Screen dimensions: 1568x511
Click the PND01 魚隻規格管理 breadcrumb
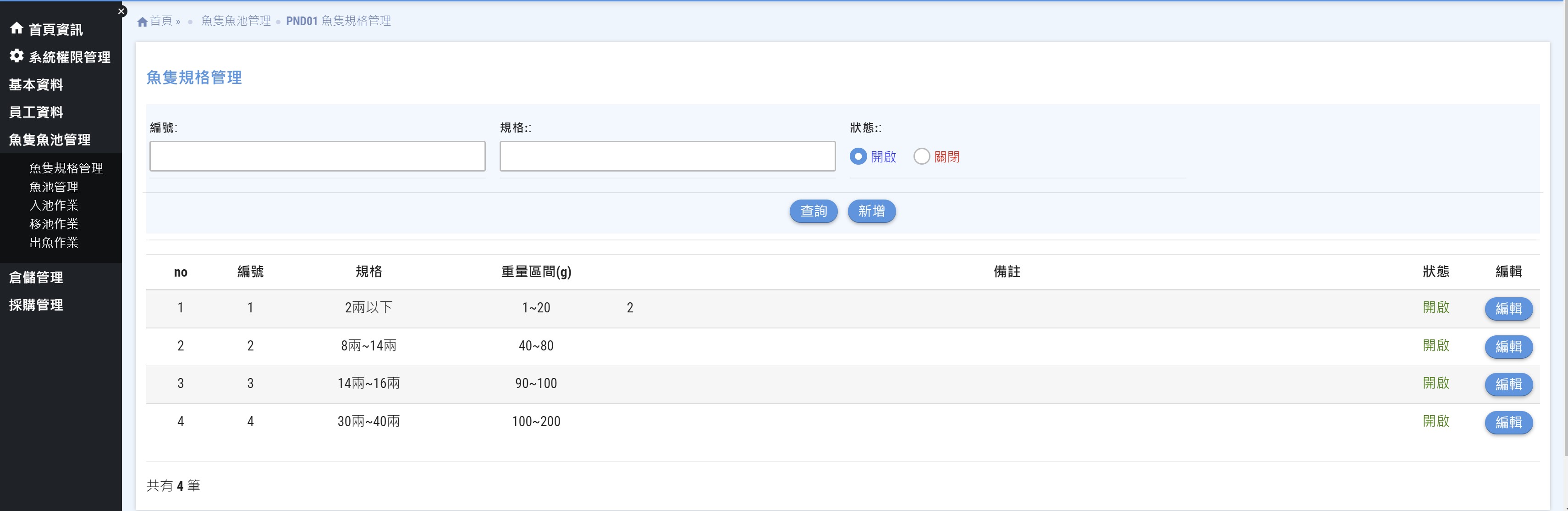[338, 21]
